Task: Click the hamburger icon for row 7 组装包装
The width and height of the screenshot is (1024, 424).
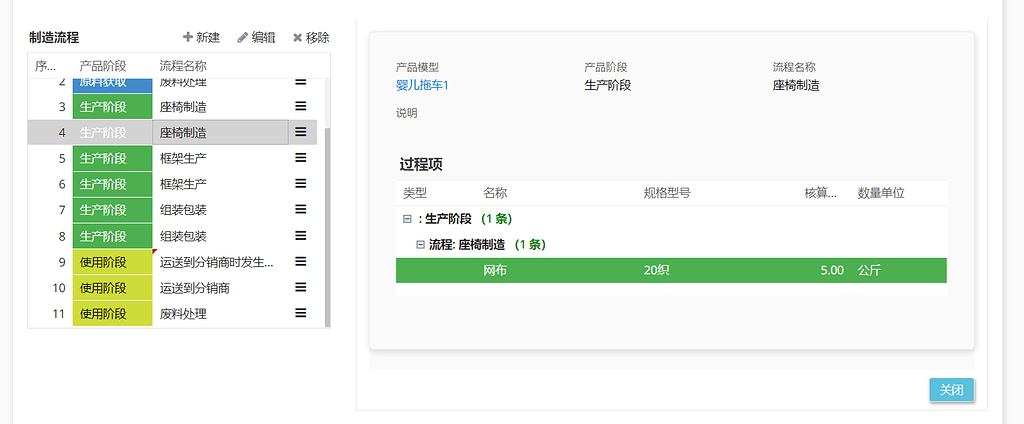Action: tap(300, 210)
